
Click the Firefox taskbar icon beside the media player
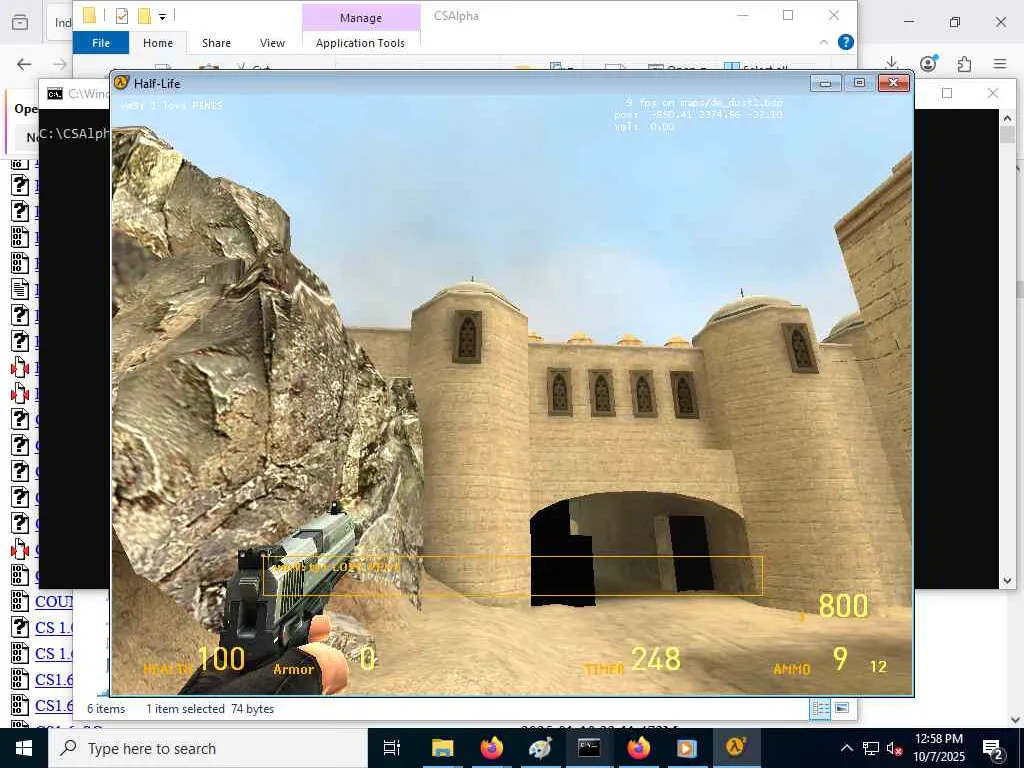tap(637, 748)
